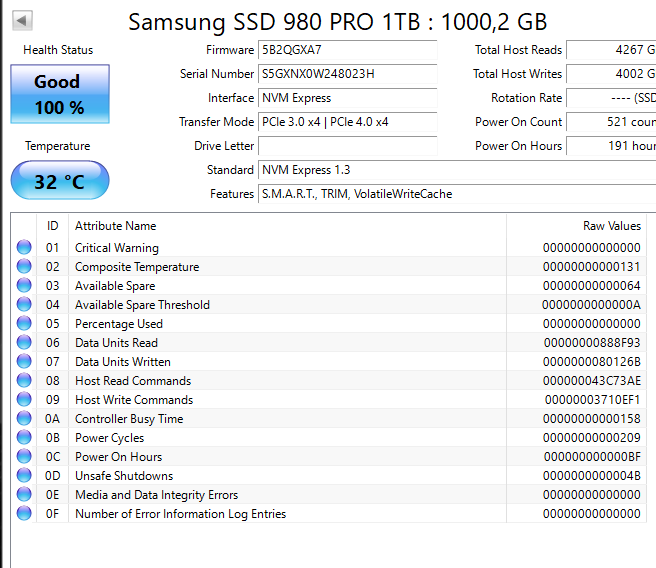
Task: Click the Raw Values column header
Action: tap(611, 226)
